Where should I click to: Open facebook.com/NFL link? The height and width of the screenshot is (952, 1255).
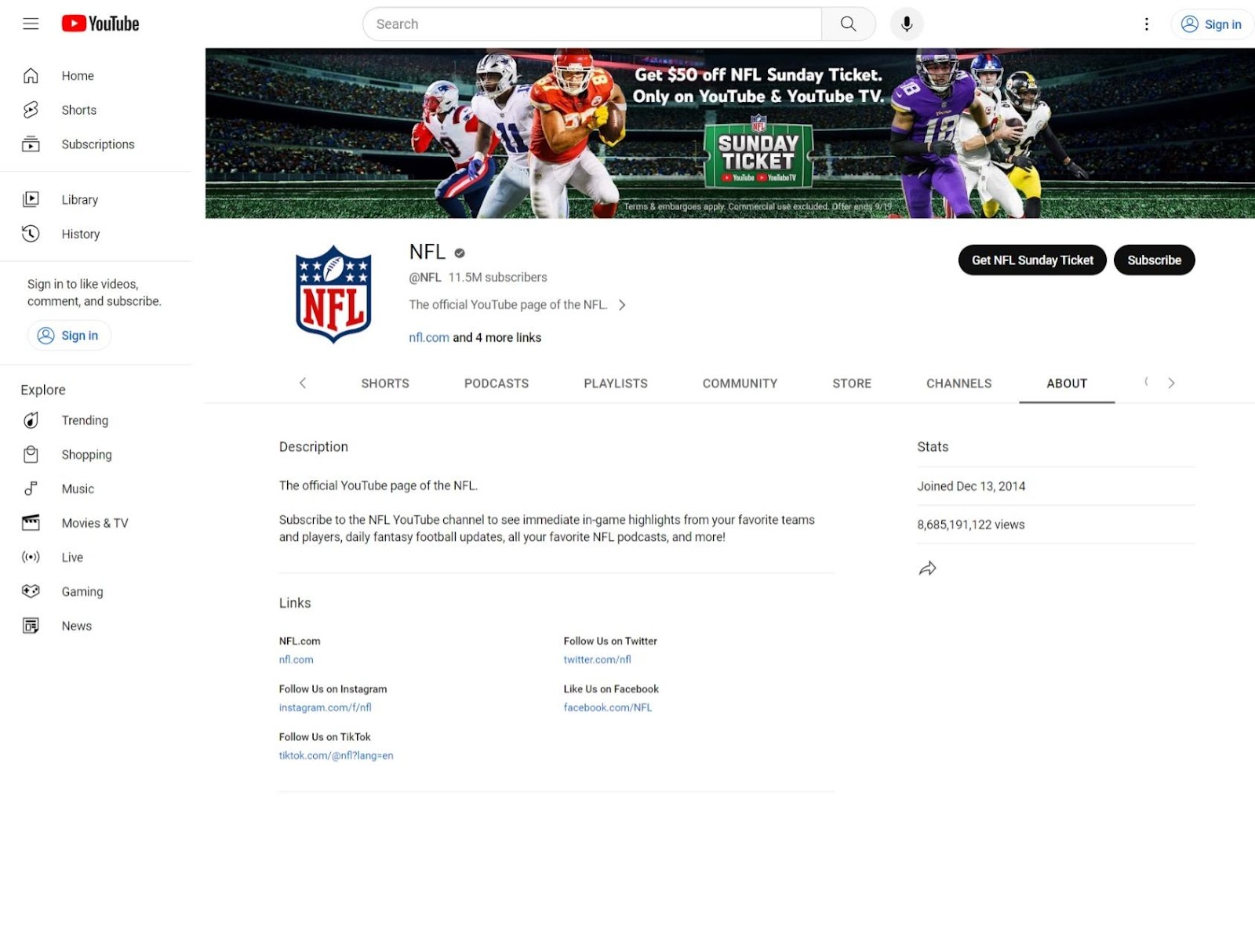(x=608, y=708)
